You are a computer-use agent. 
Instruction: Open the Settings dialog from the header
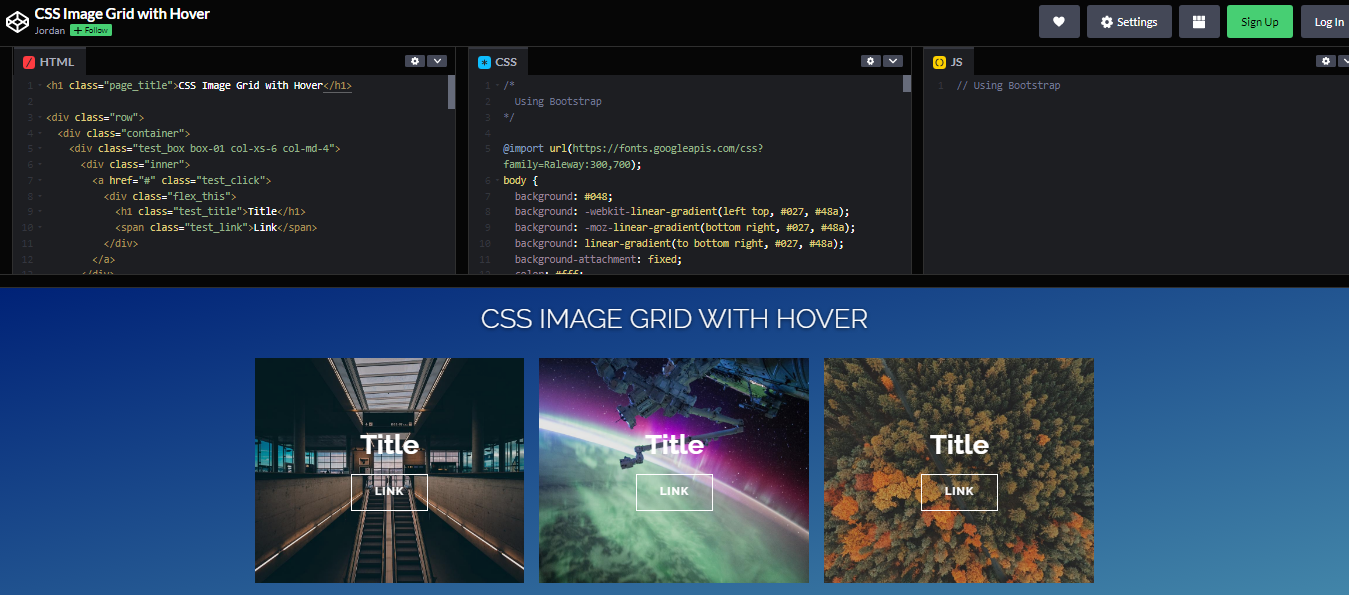tap(1129, 20)
